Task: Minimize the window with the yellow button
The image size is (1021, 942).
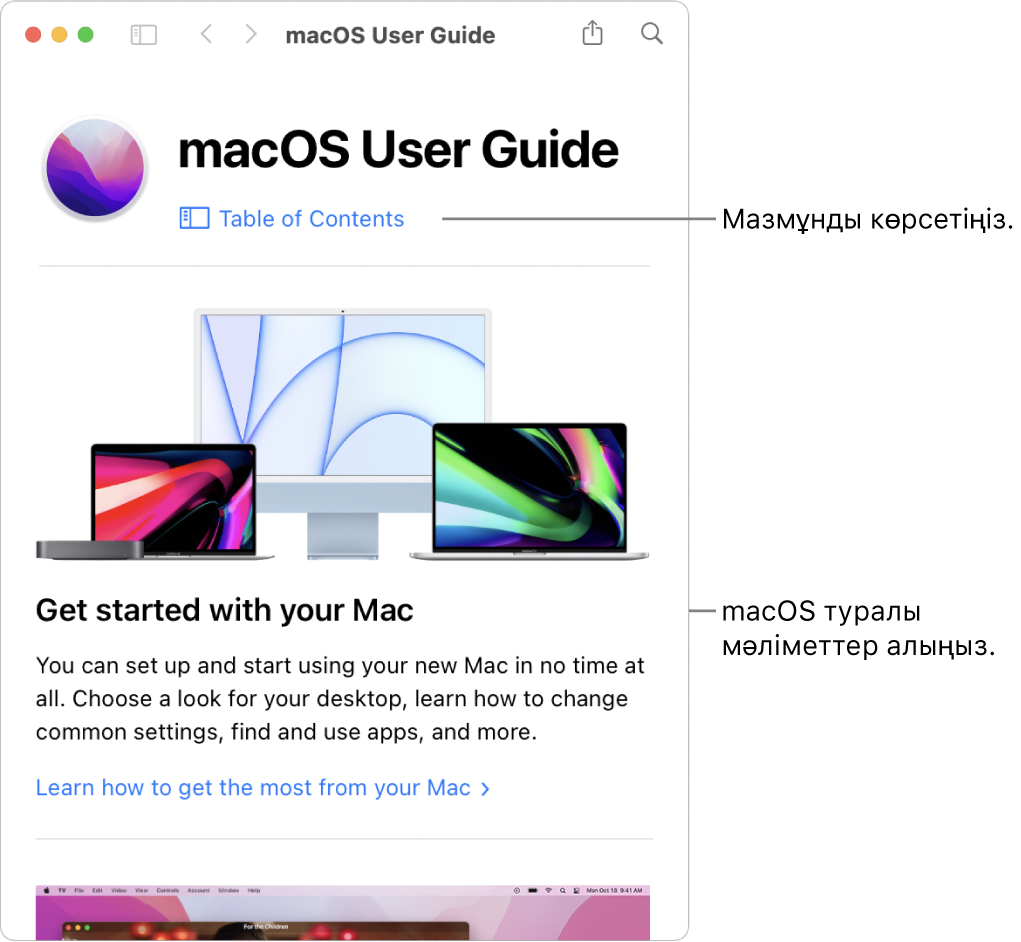Action: pyautogui.click(x=59, y=35)
